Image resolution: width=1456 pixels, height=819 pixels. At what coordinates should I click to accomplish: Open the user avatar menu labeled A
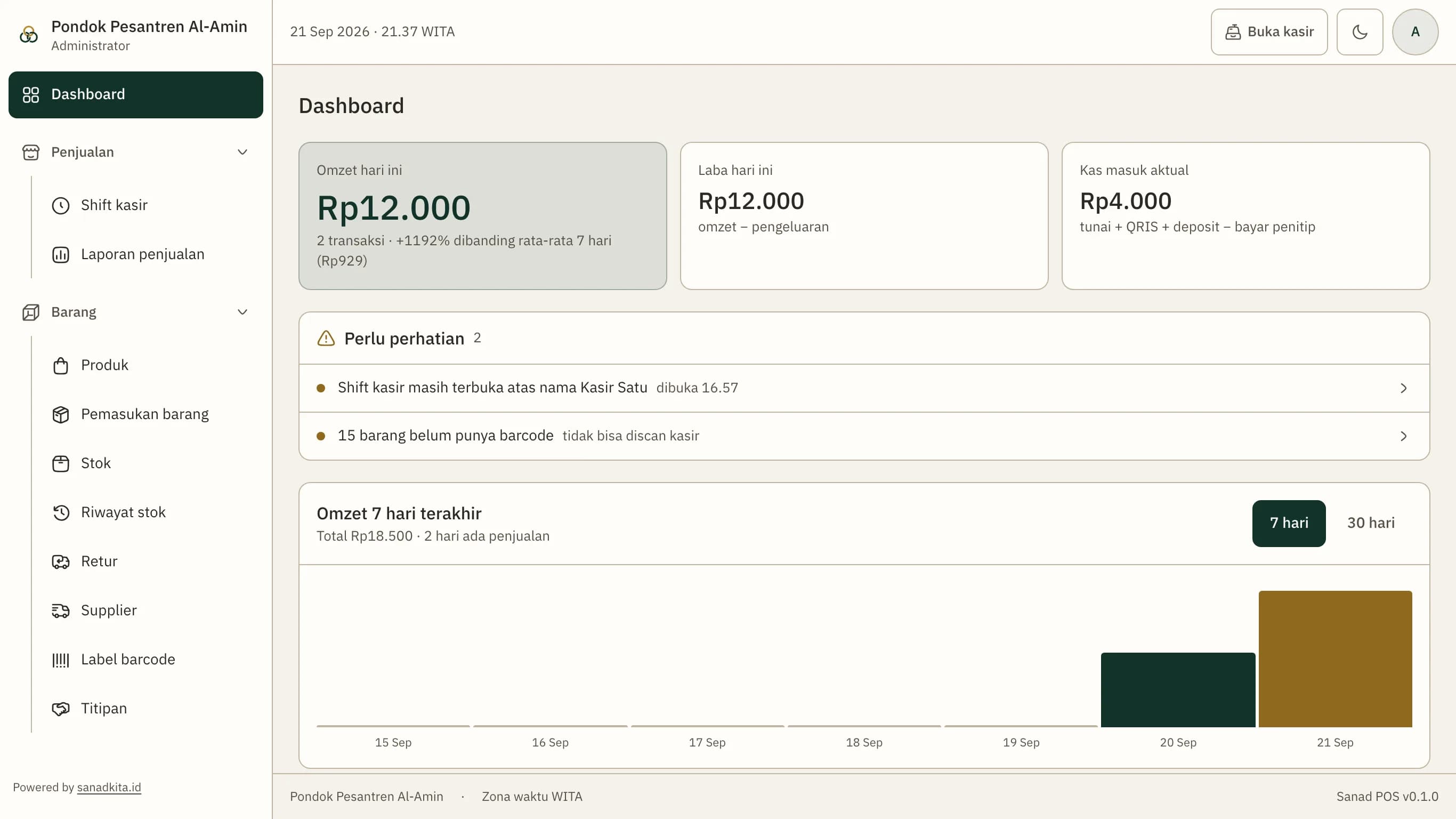click(x=1415, y=31)
